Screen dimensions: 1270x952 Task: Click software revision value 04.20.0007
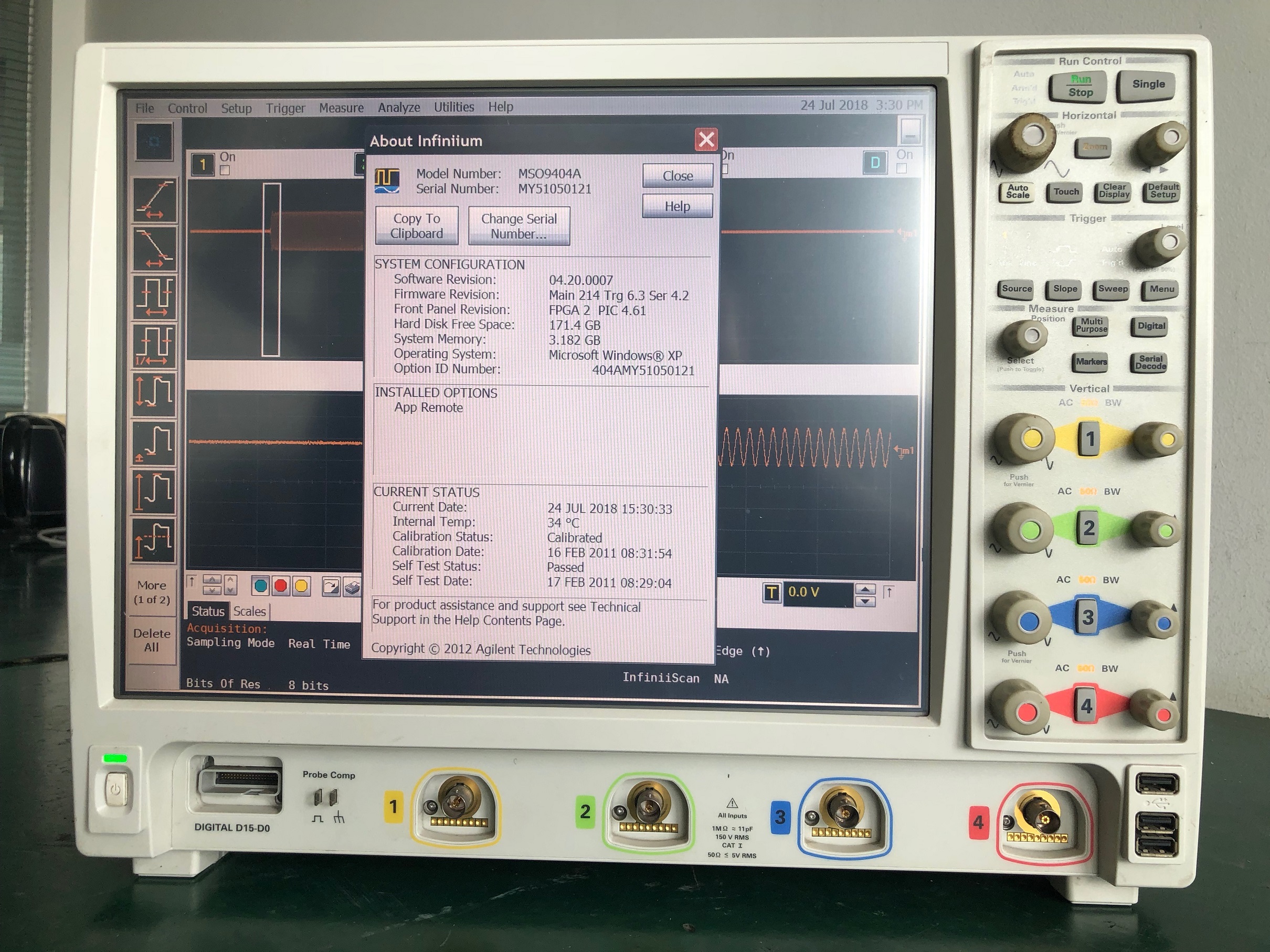click(581, 280)
